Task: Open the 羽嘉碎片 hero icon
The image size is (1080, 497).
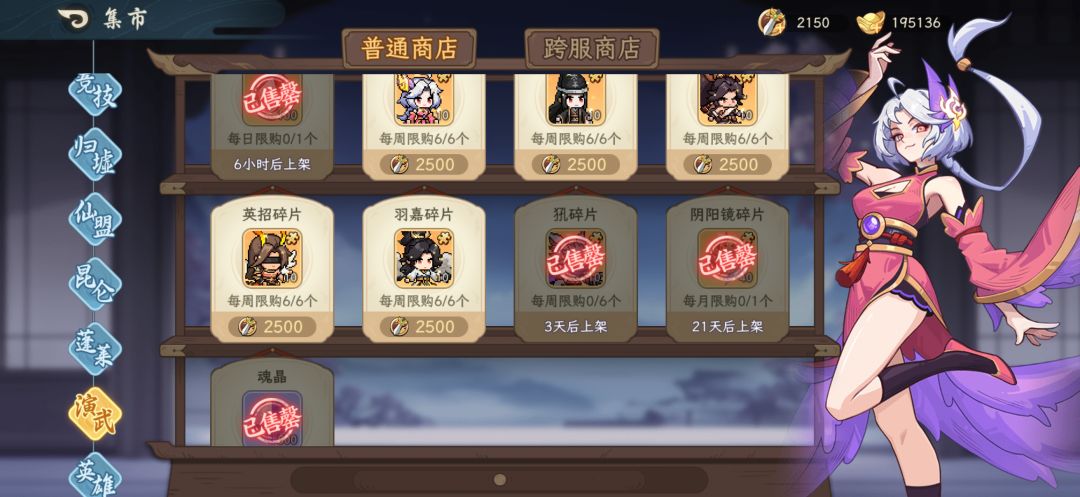Action: (424, 258)
